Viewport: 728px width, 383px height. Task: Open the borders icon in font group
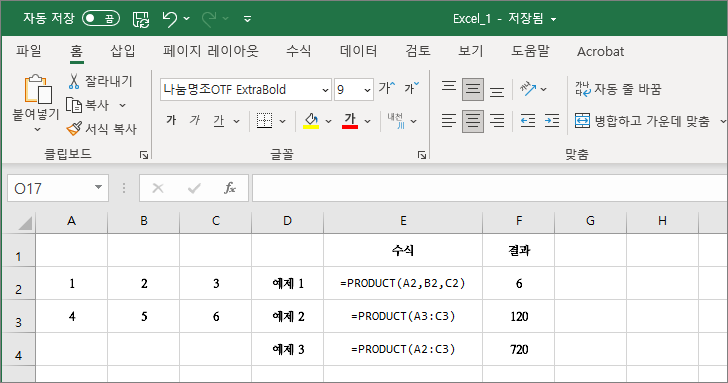265,121
